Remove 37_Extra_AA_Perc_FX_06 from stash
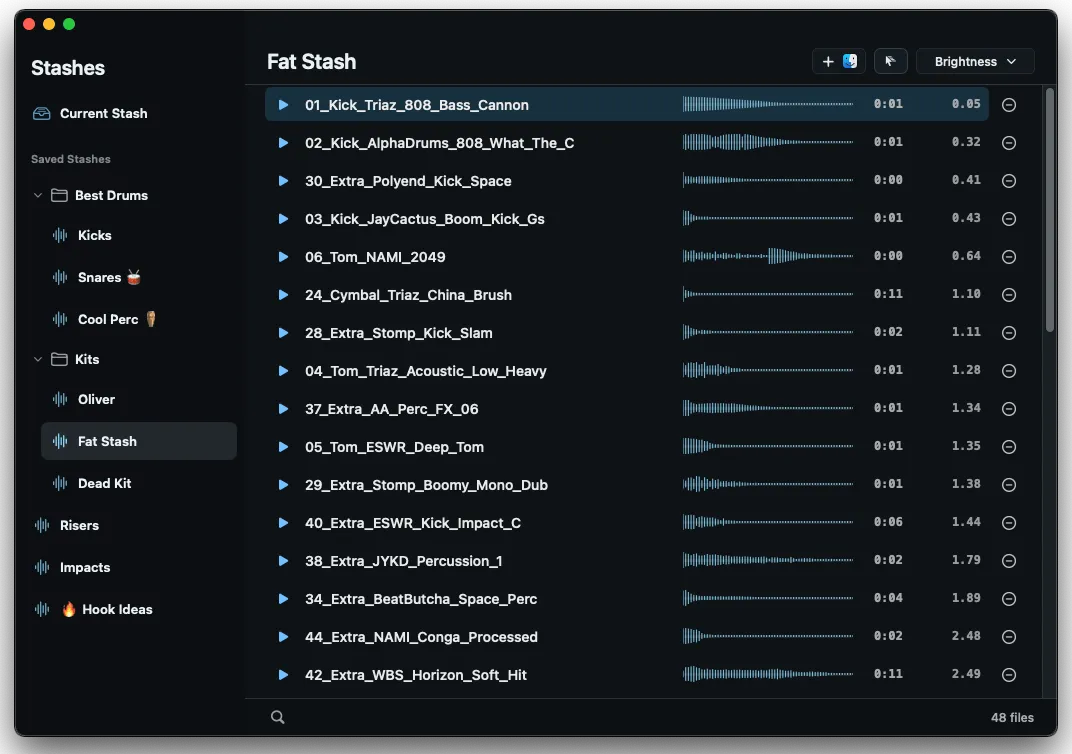This screenshot has height=754, width=1072. point(1008,409)
